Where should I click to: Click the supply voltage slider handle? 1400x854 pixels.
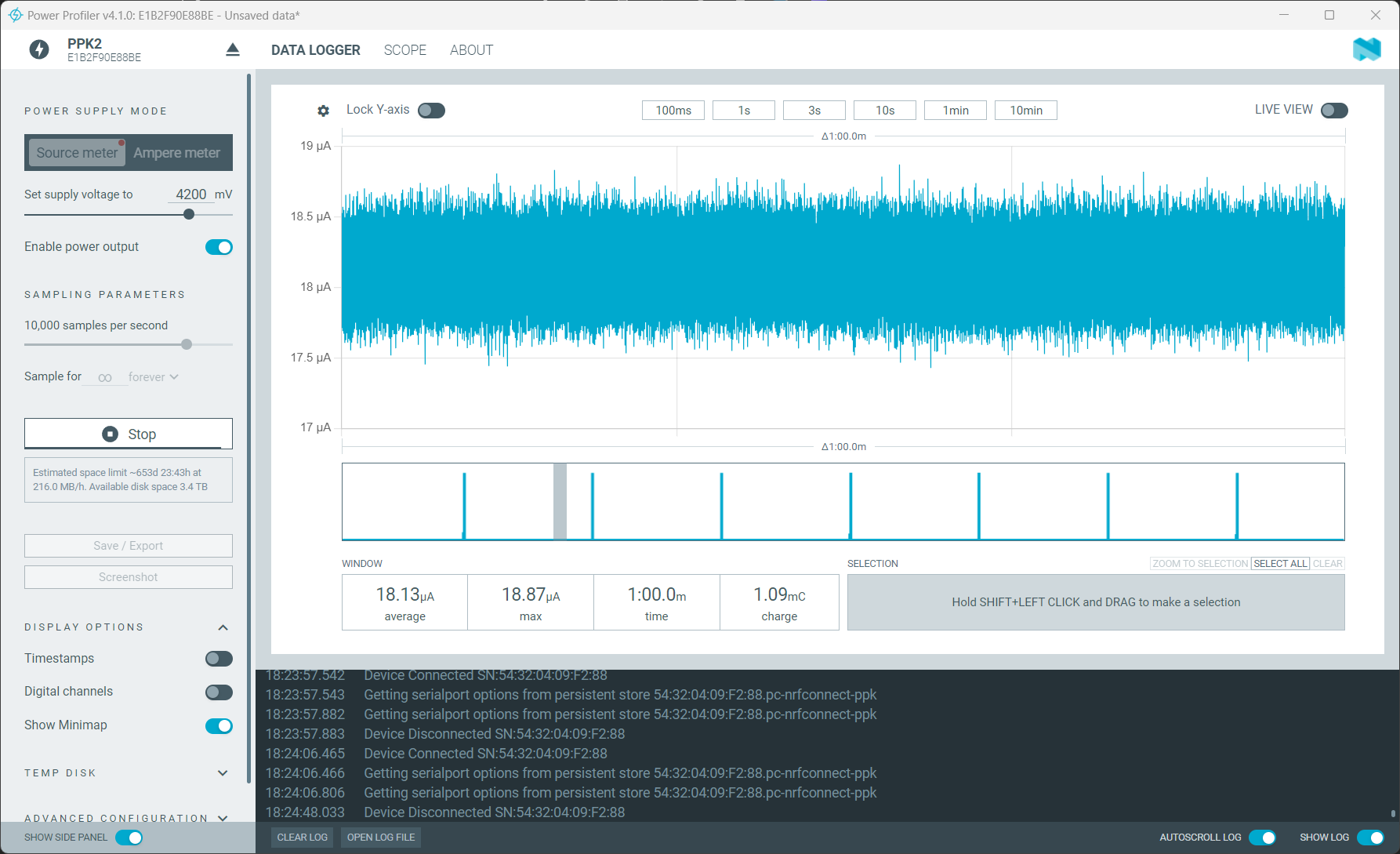point(189,214)
